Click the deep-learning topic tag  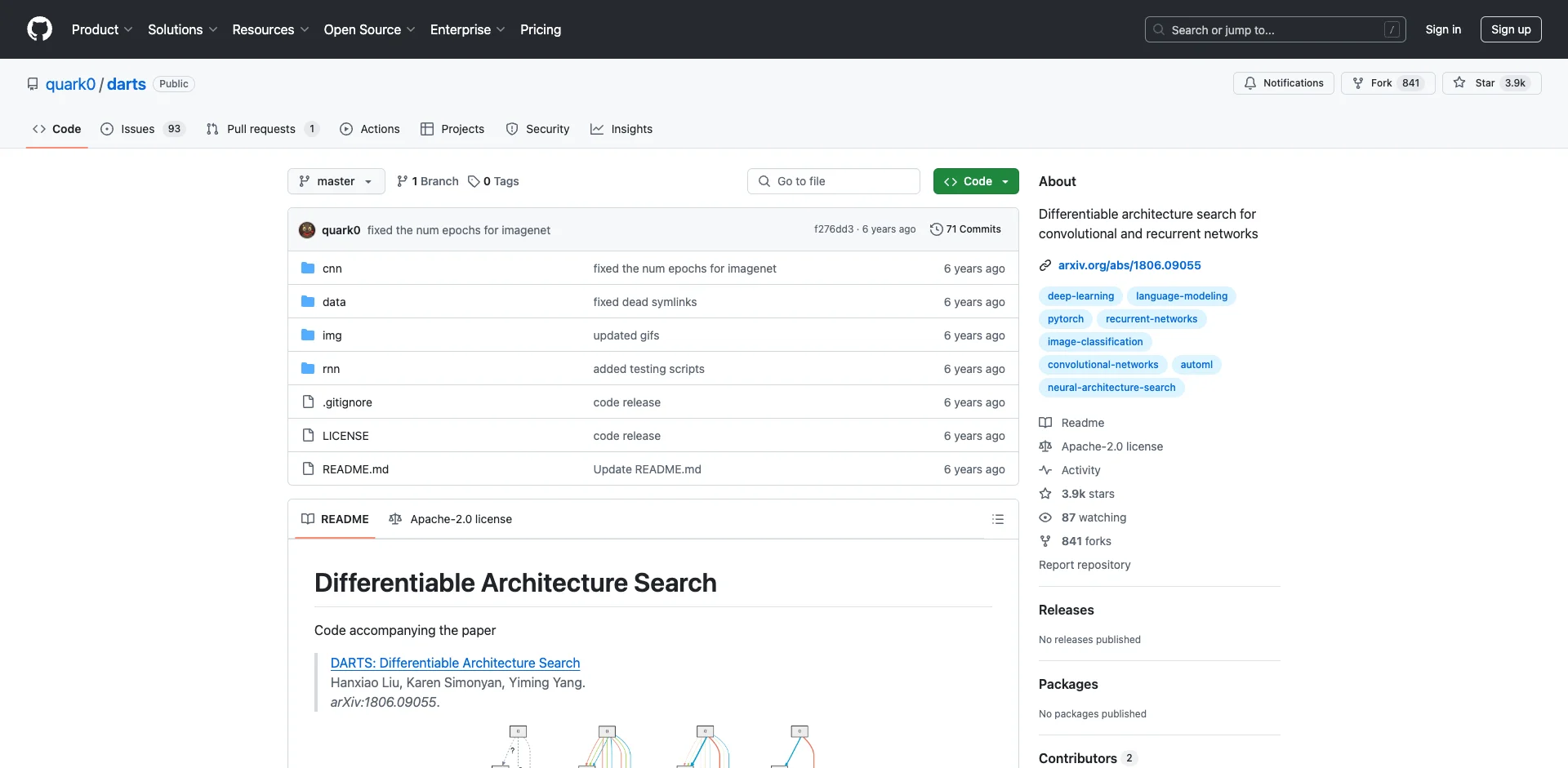(1080, 296)
